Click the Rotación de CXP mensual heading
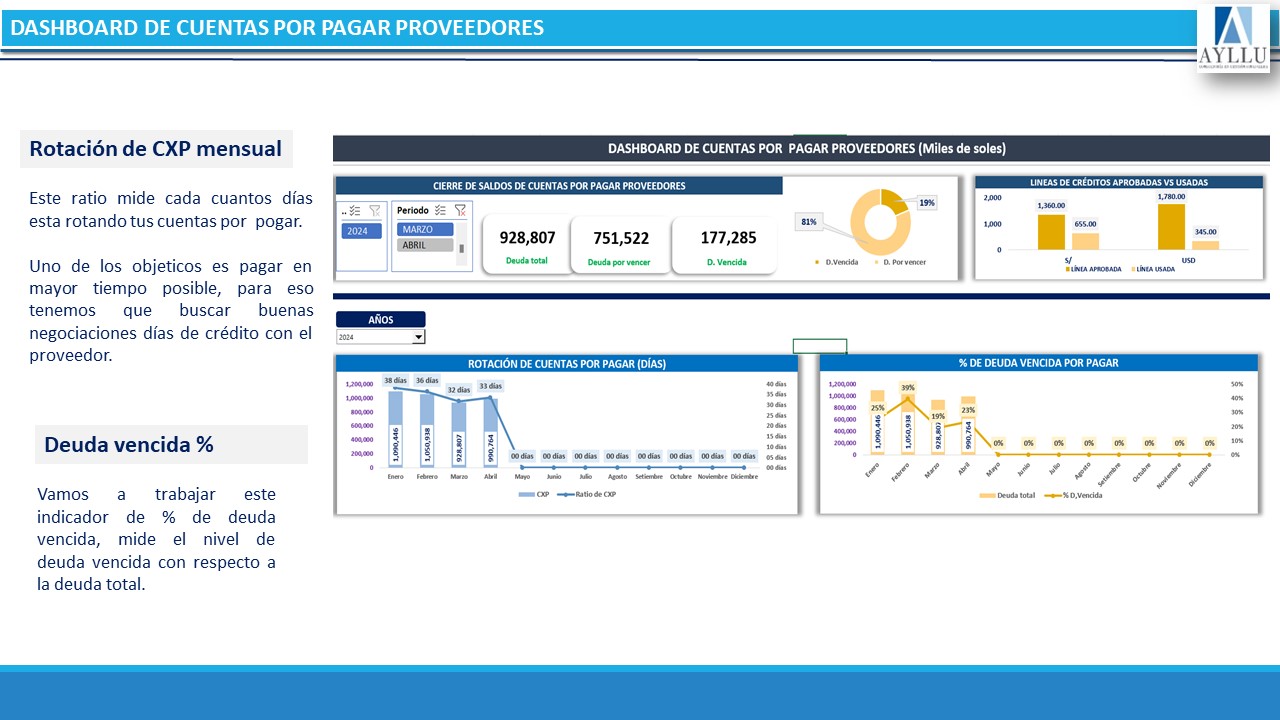 (x=156, y=149)
